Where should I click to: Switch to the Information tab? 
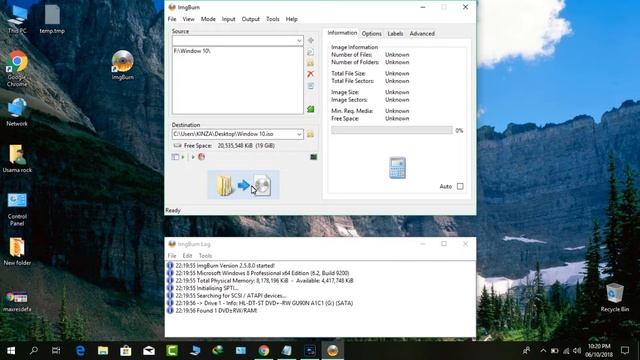(342, 33)
